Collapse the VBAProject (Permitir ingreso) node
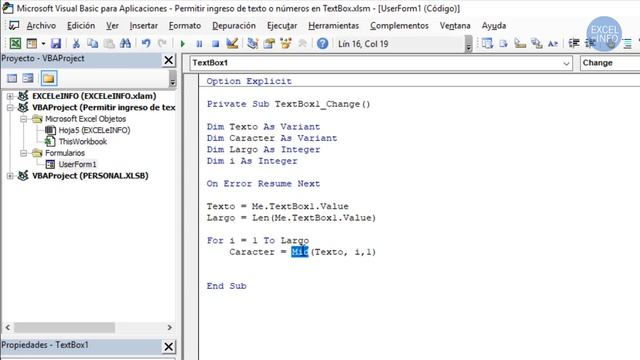The height and width of the screenshot is (360, 640). [10, 107]
